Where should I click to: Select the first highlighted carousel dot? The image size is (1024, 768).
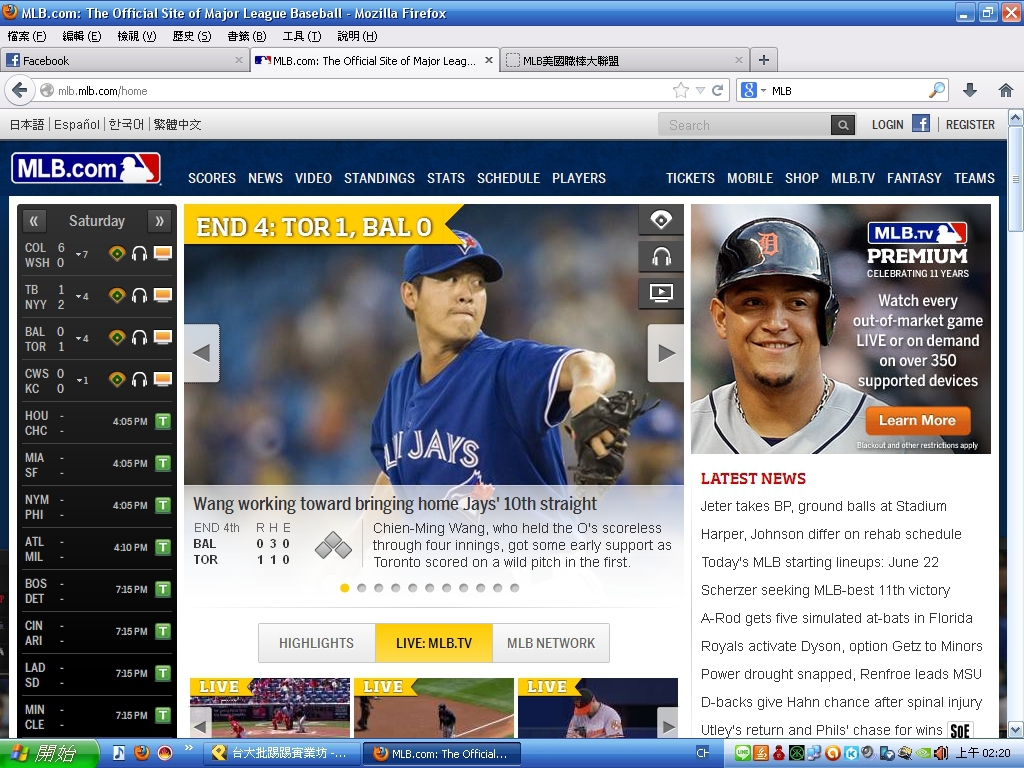345,588
